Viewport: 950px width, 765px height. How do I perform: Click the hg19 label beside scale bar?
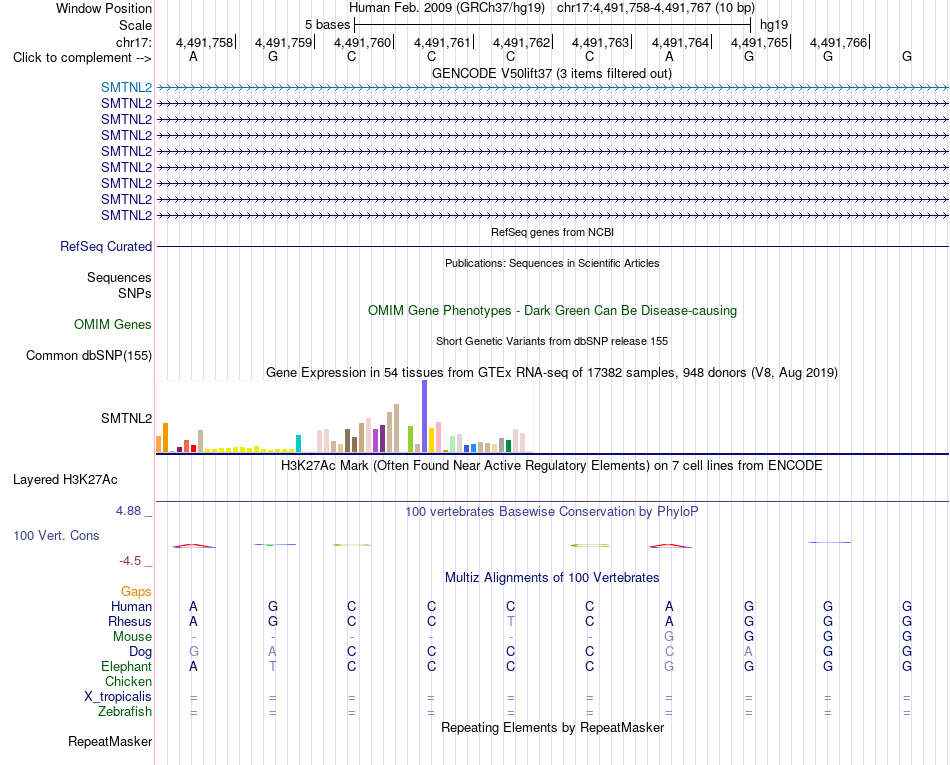[774, 25]
